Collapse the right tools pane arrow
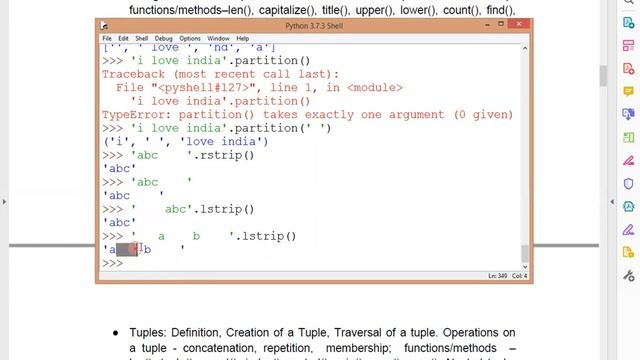This screenshot has height=360, width=640. [x=612, y=202]
